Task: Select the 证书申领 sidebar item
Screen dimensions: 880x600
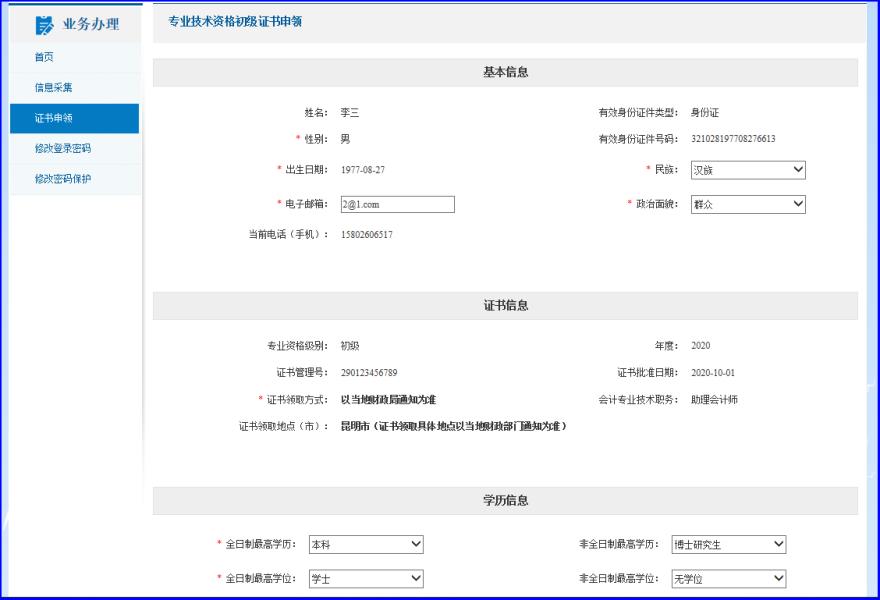Action: pyautogui.click(x=53, y=118)
